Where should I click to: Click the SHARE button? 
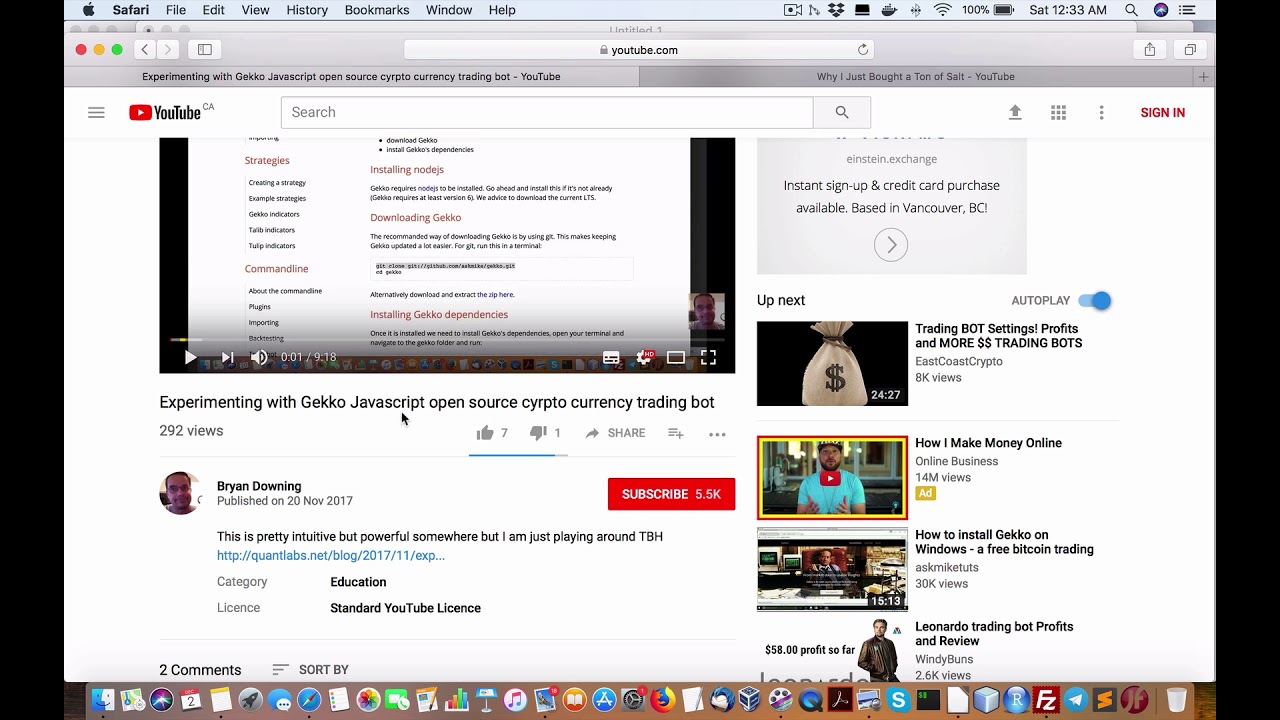click(615, 433)
